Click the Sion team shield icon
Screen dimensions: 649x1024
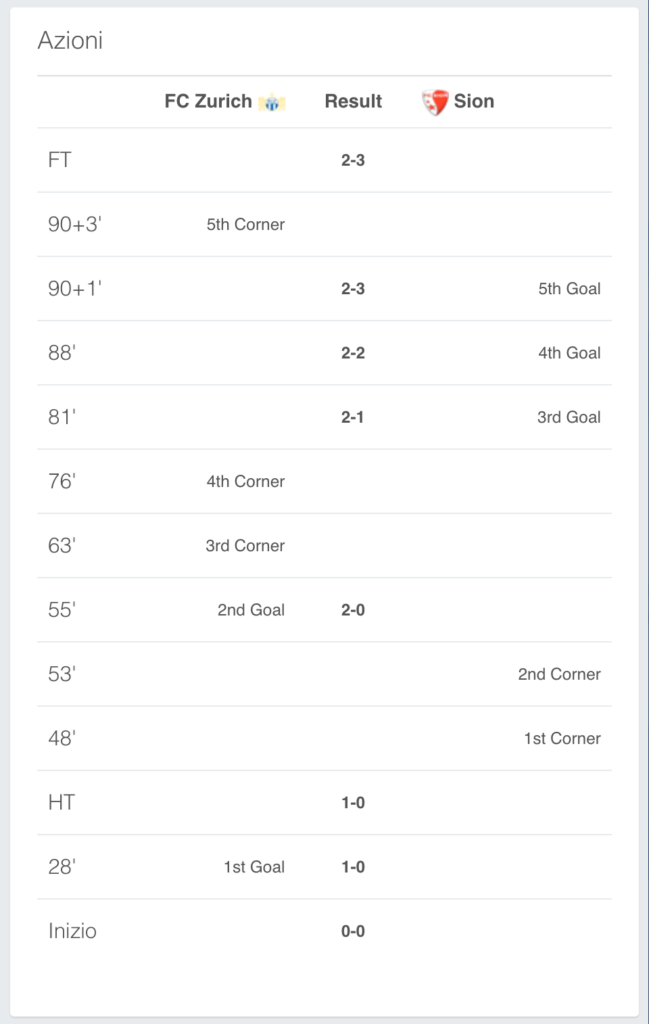click(435, 102)
